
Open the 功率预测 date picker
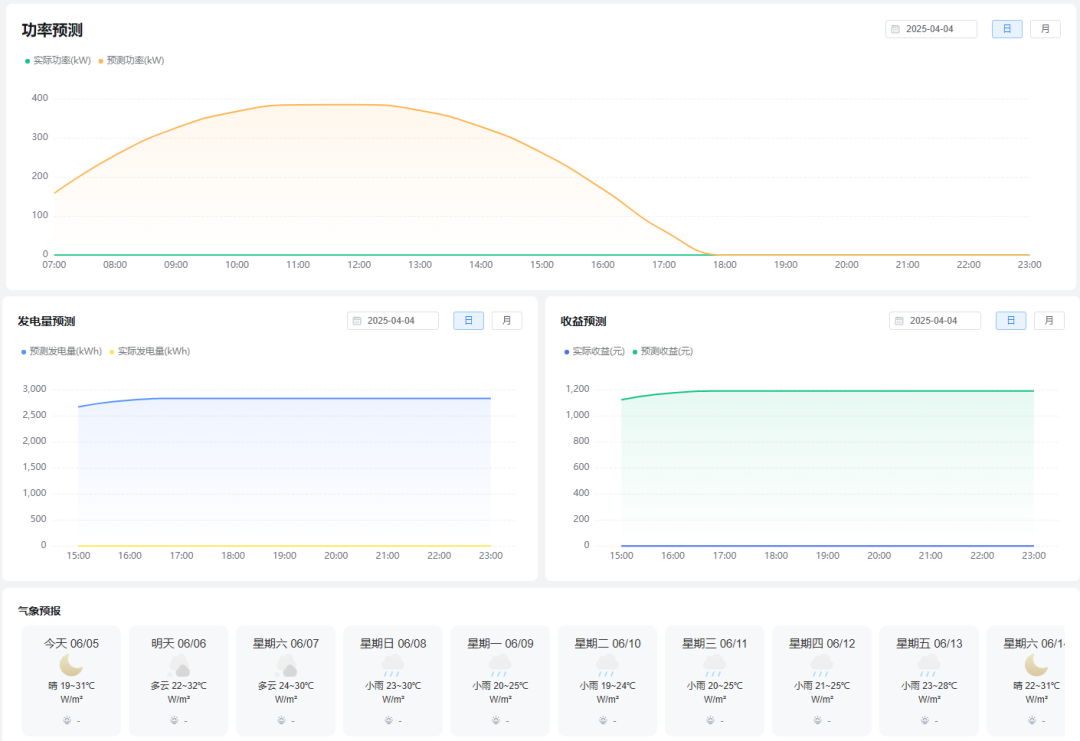pos(931,29)
